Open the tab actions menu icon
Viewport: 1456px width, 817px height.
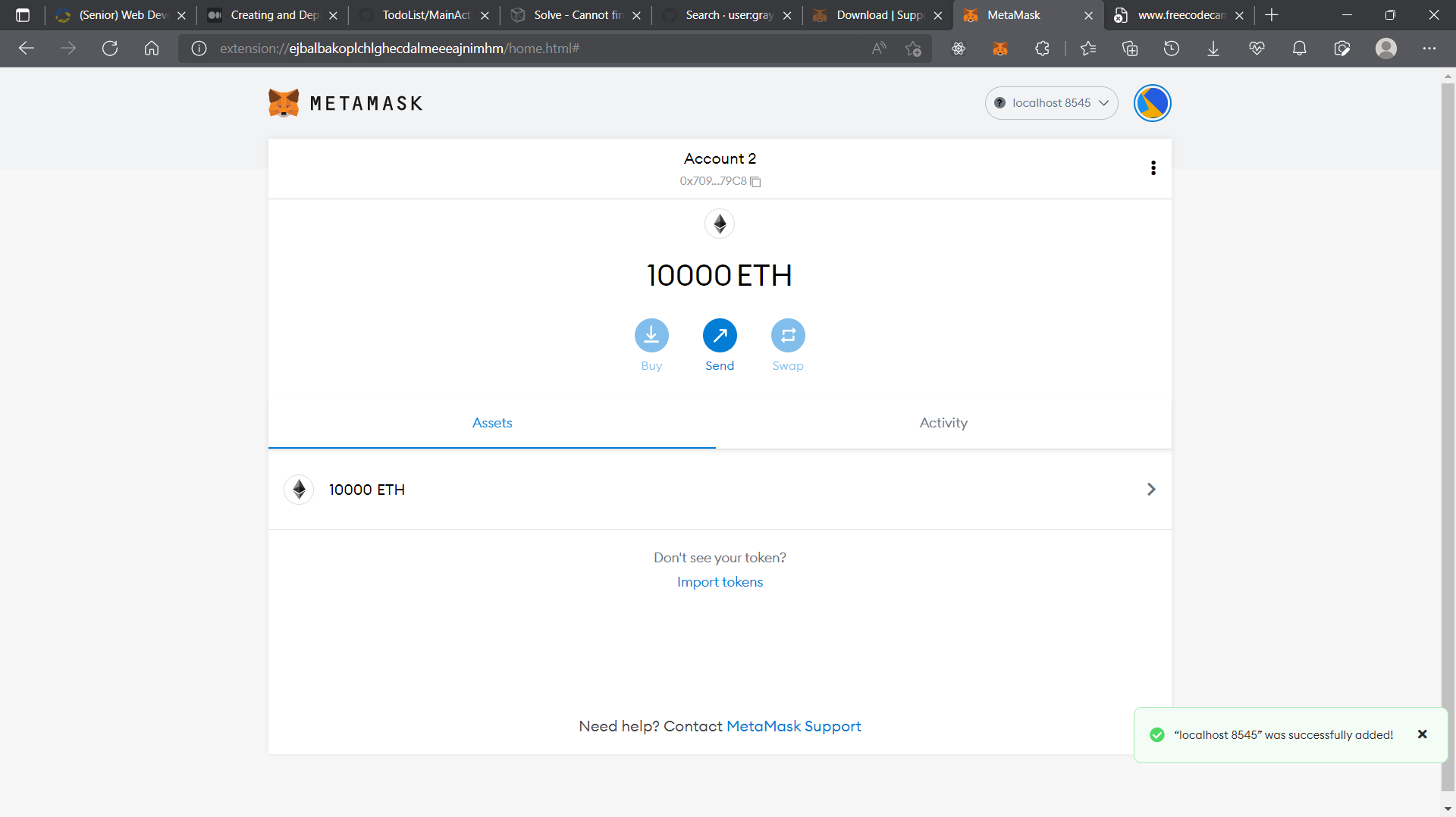[x=23, y=15]
